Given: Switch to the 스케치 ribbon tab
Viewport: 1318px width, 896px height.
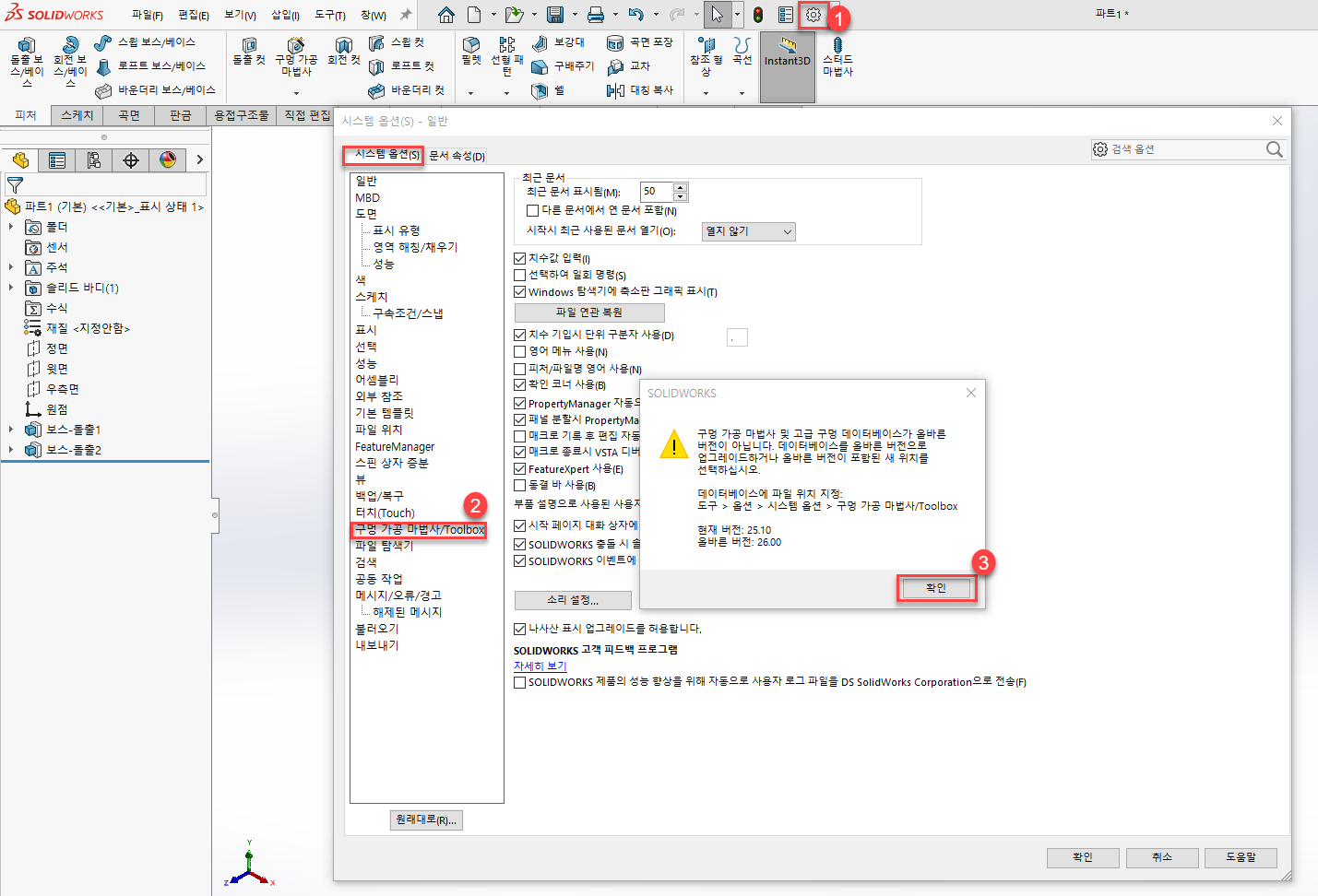Looking at the screenshot, I should click(x=77, y=115).
